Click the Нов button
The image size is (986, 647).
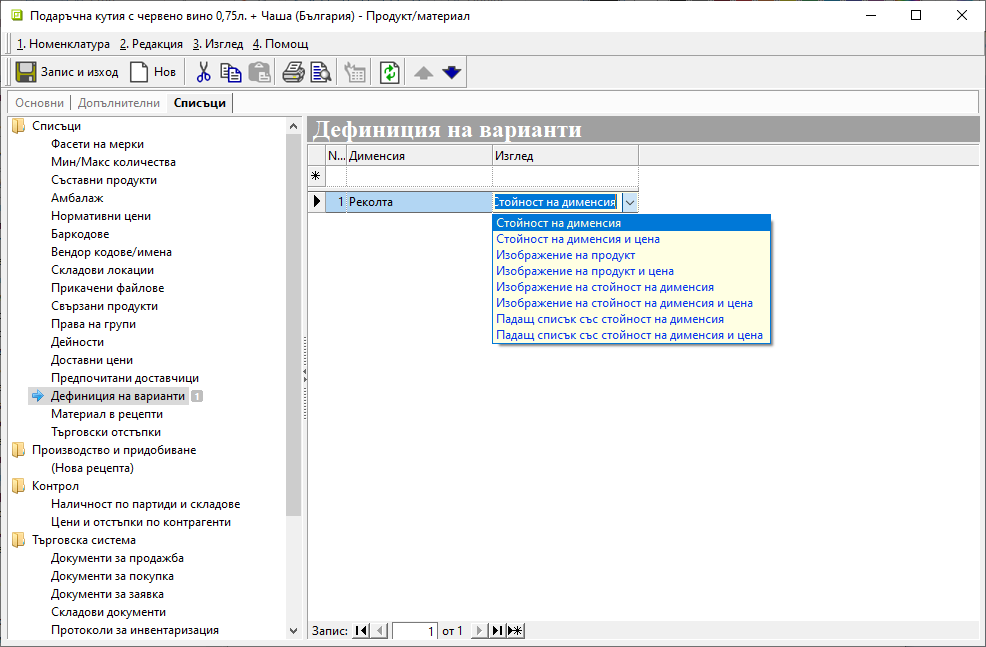153,72
